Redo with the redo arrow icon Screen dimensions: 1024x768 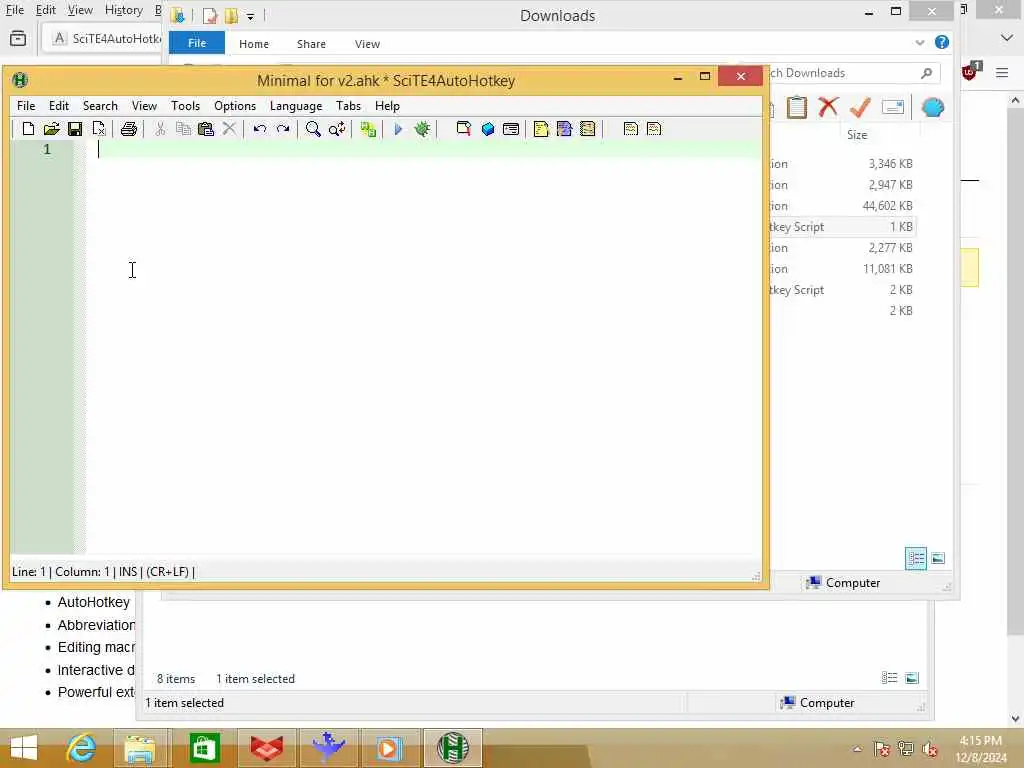coord(283,129)
